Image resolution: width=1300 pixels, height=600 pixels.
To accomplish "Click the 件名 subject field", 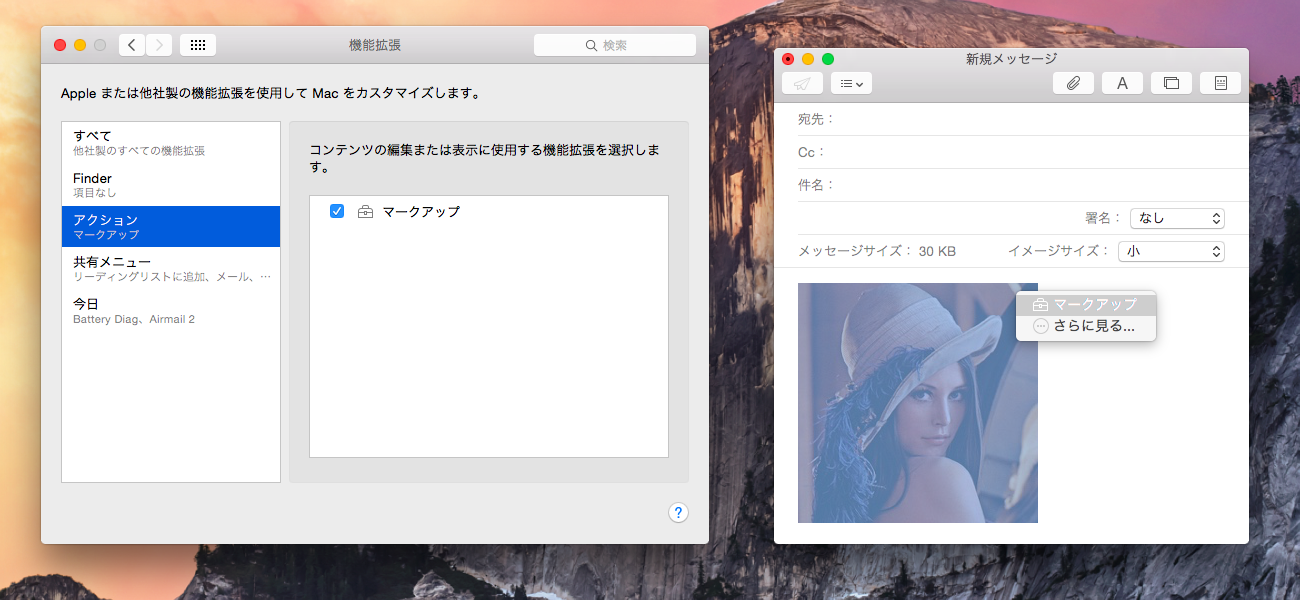I will pyautogui.click(x=1011, y=185).
